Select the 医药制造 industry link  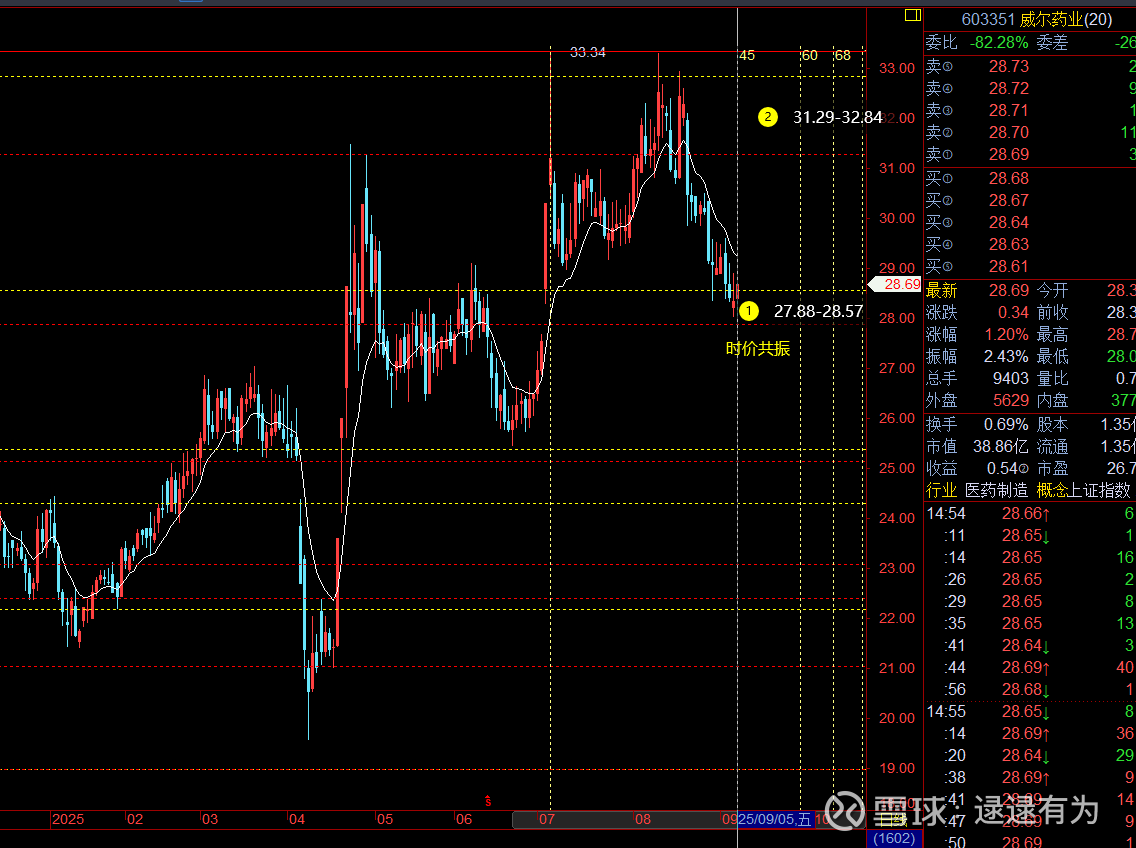[996, 491]
